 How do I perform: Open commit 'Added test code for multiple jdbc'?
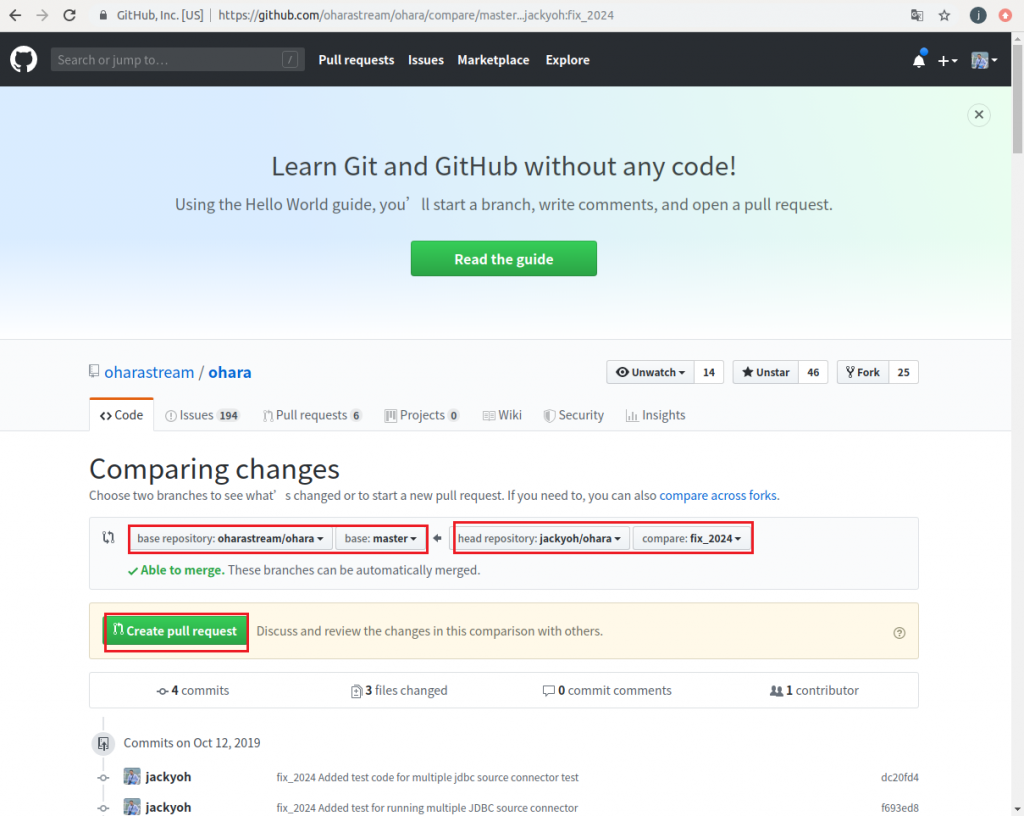pyautogui.click(x=427, y=777)
